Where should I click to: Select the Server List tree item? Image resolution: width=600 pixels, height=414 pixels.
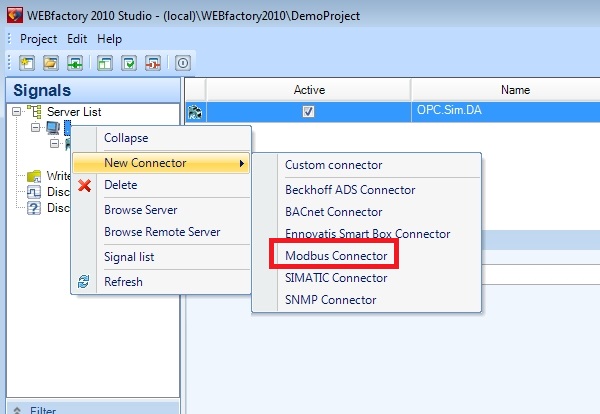74,112
